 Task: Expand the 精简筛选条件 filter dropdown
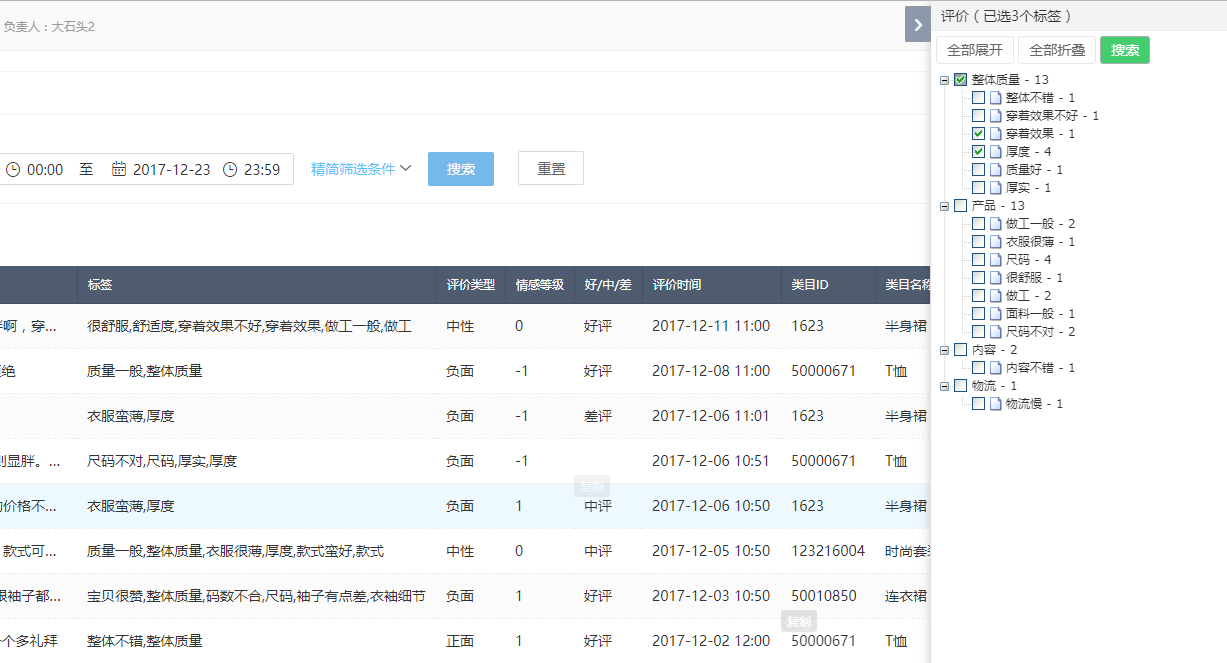[361, 169]
